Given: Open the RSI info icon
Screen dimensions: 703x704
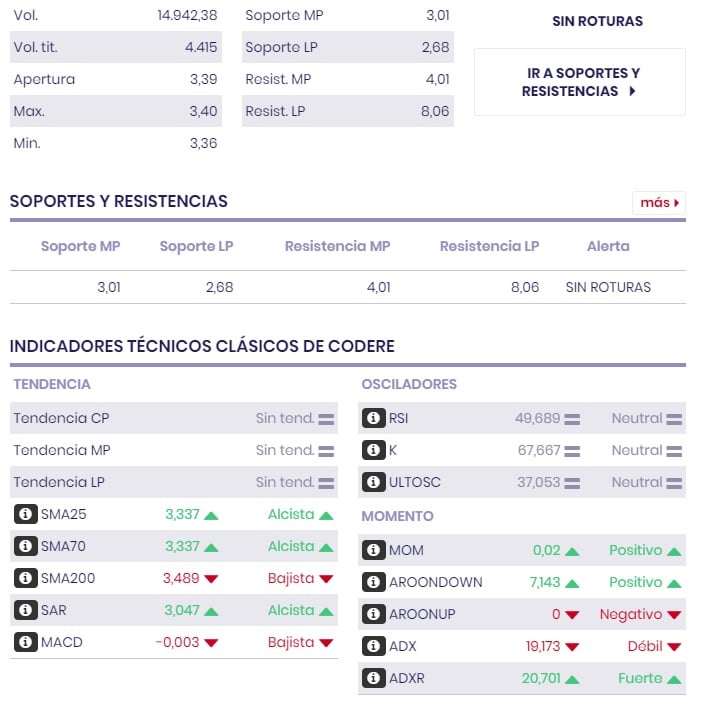Looking at the screenshot, I should tap(374, 418).
